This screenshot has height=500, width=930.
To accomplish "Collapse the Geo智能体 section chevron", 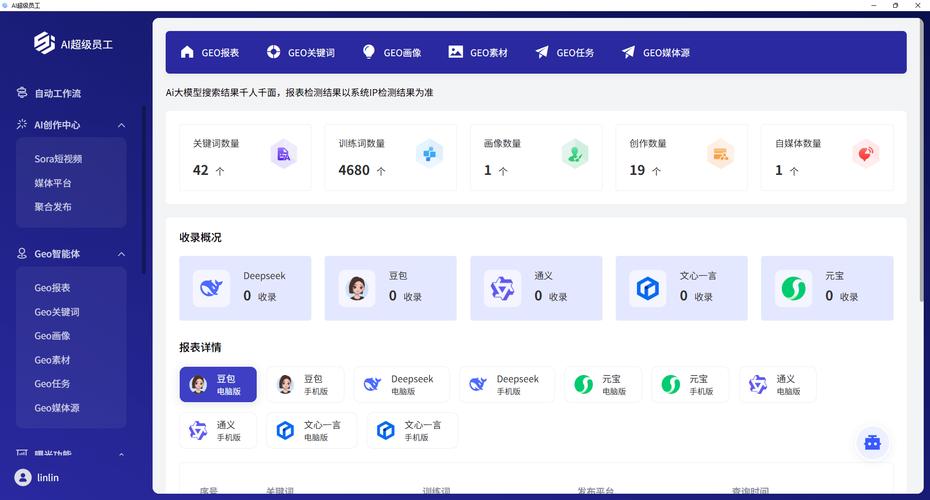I will coord(121,254).
